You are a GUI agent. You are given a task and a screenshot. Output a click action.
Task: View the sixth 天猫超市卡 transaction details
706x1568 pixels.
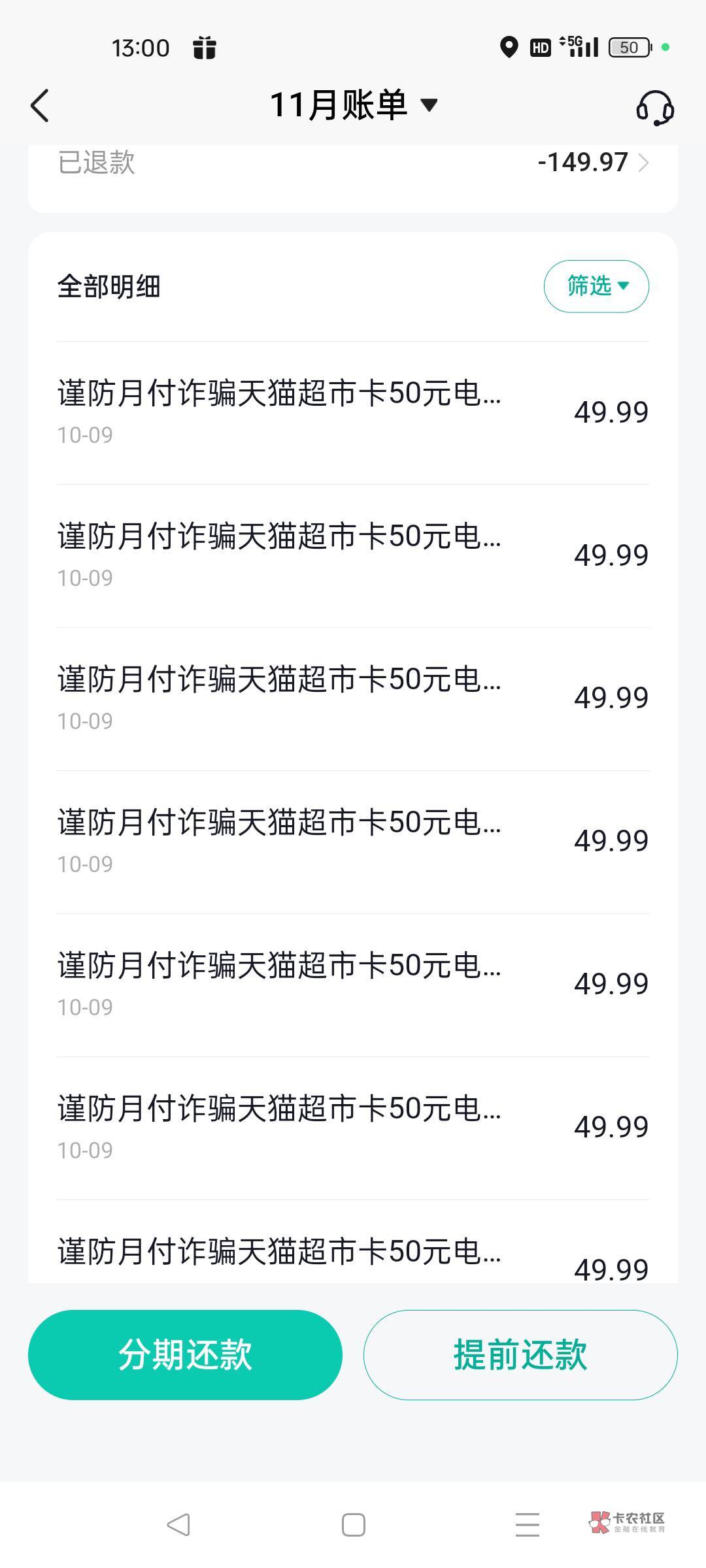coord(353,1128)
